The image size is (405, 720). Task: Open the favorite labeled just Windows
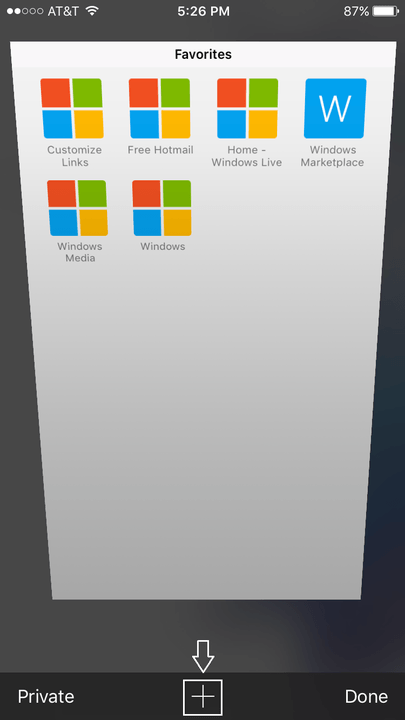[x=162, y=208]
